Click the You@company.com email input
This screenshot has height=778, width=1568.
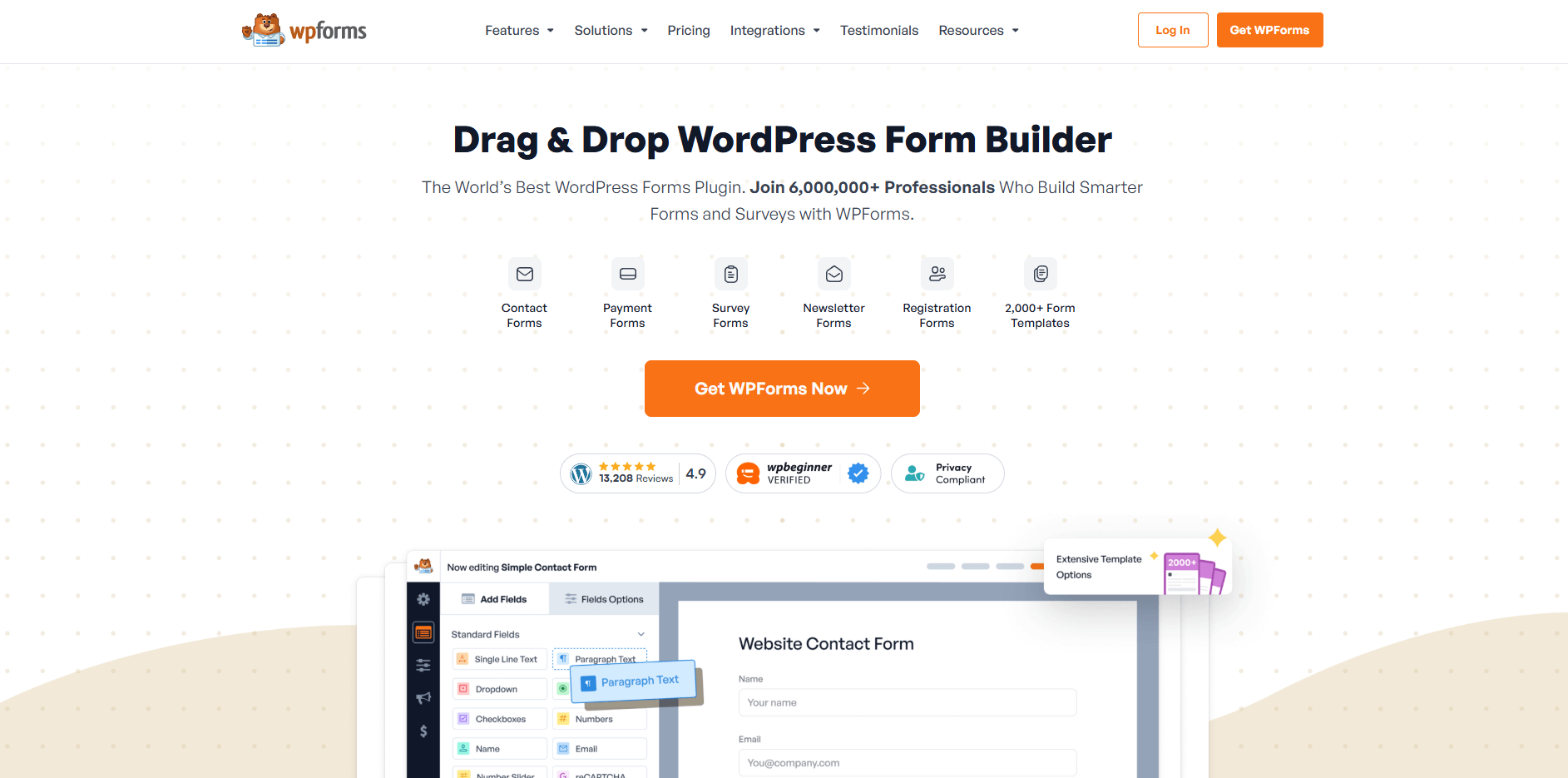[x=908, y=763]
